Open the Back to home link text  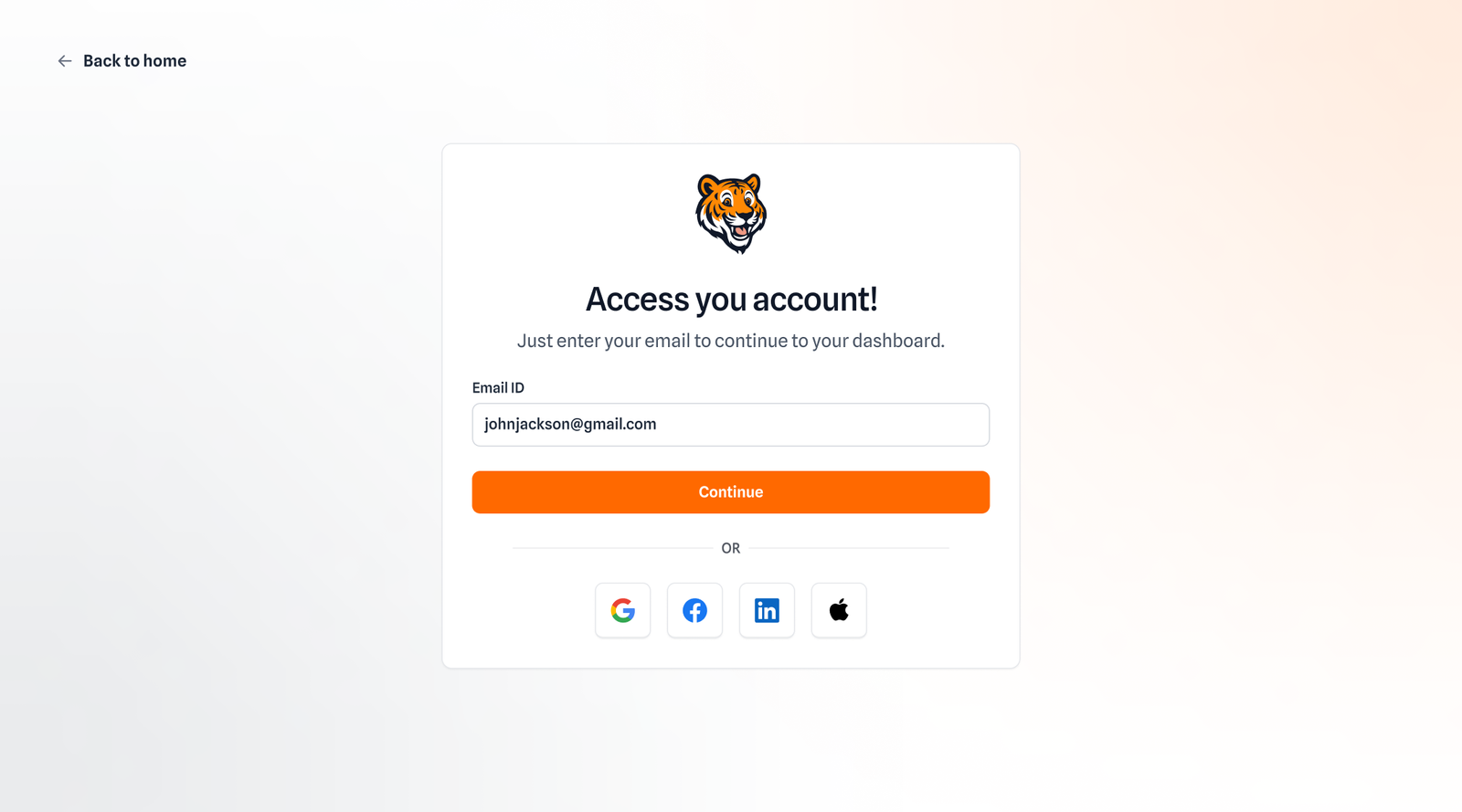point(134,61)
